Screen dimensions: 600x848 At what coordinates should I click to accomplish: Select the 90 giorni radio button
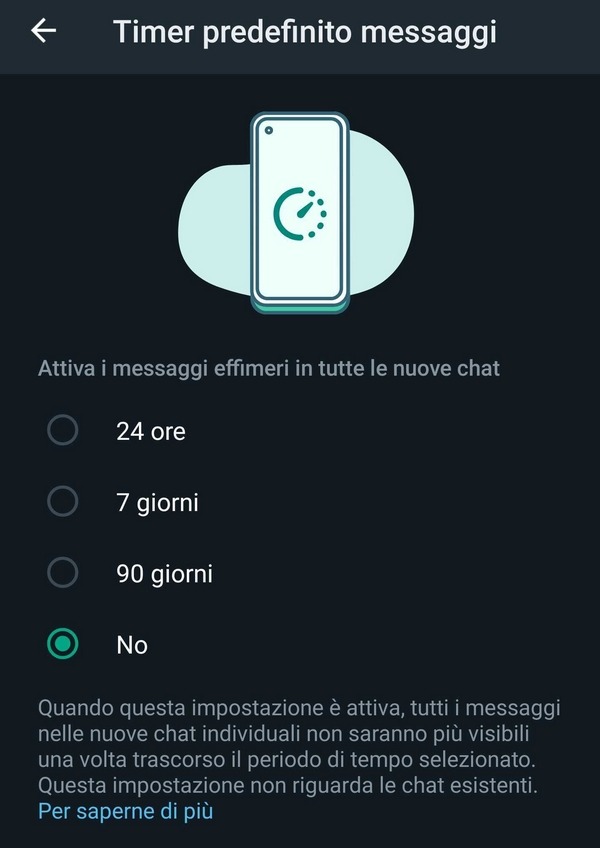pos(62,573)
